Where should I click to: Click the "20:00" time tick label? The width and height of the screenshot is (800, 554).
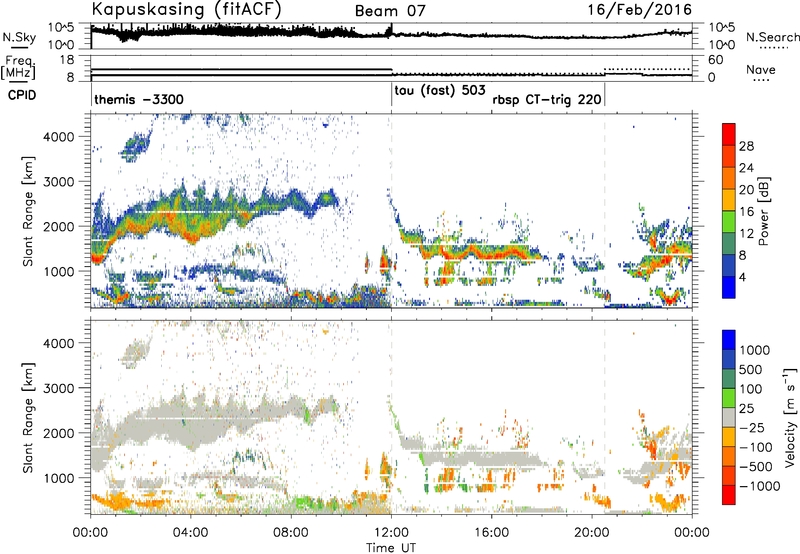coord(592,533)
